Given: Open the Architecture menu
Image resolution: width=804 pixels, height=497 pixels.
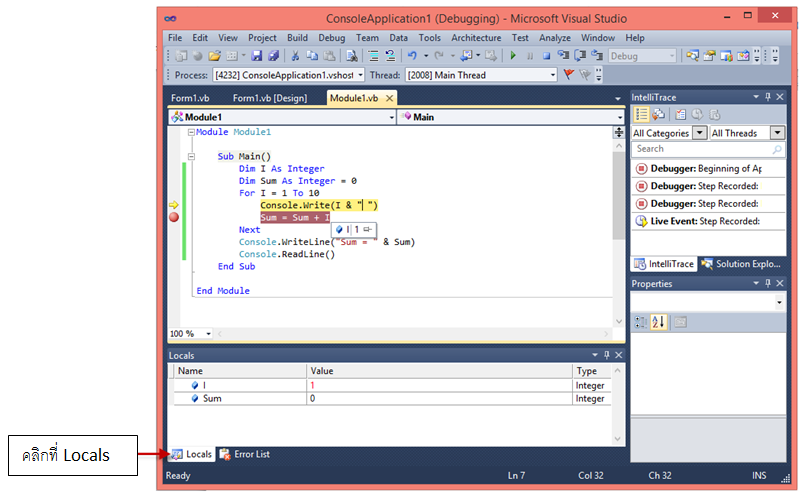Looking at the screenshot, I should click(476, 37).
